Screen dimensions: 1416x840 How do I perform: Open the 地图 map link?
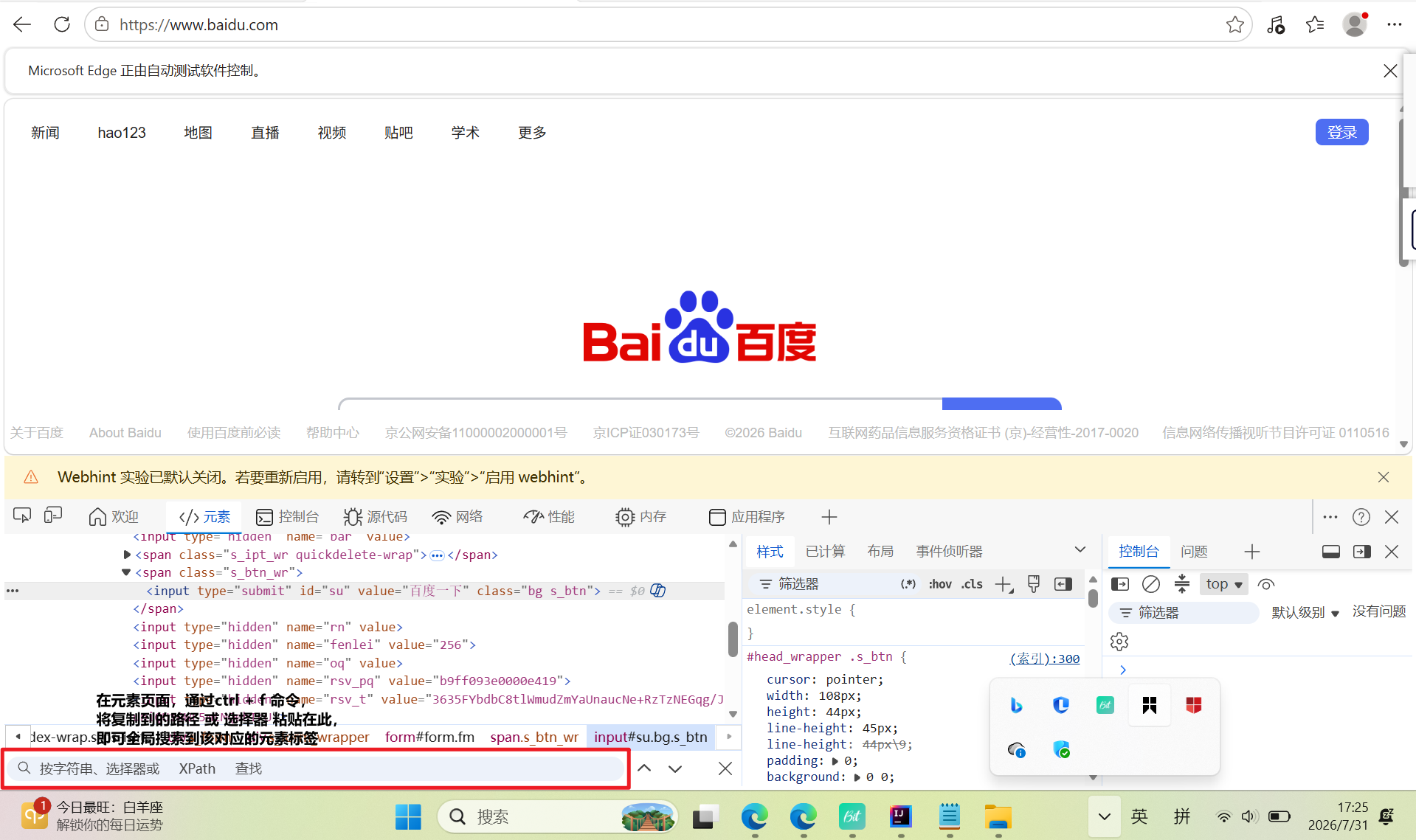pos(198,133)
